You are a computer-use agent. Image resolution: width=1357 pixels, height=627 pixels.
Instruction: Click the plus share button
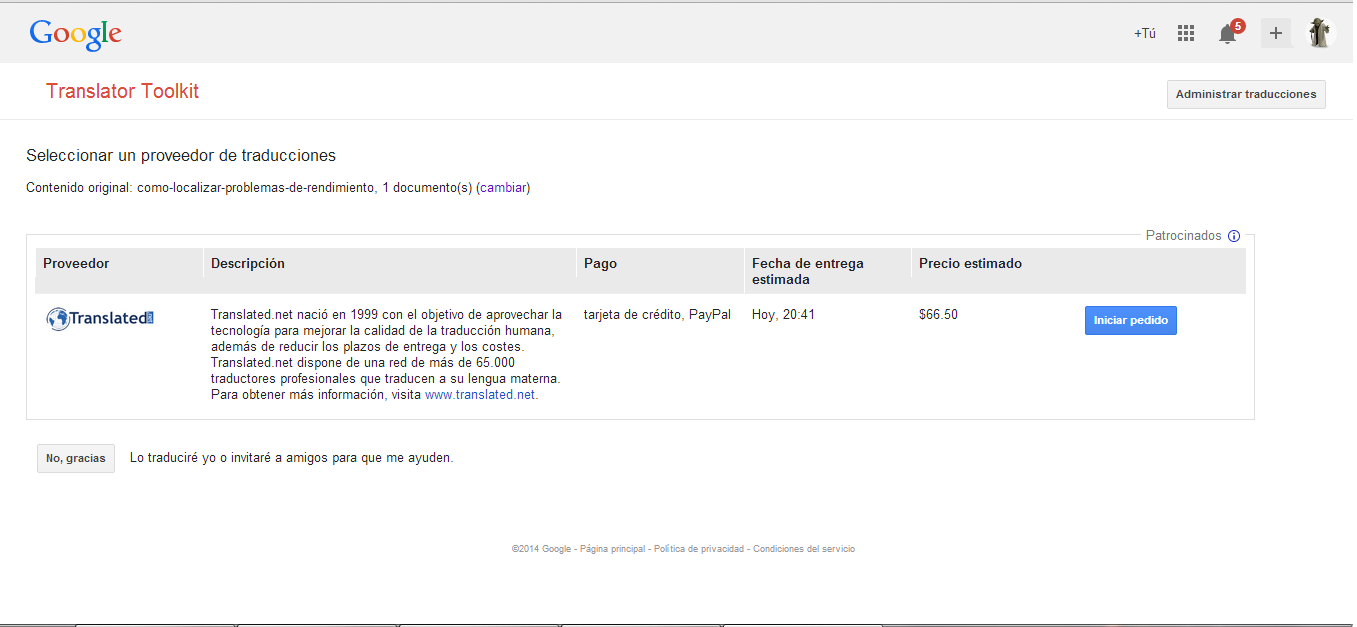(x=1275, y=33)
